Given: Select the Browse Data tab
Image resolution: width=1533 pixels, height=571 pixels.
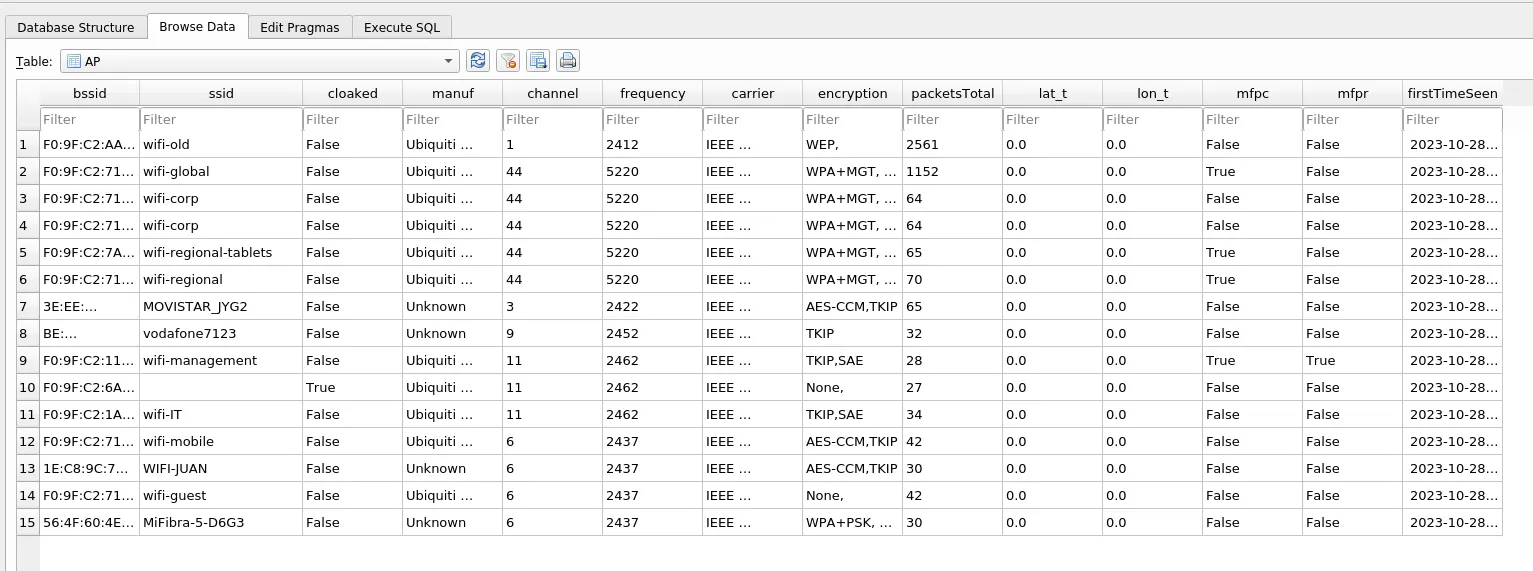Looking at the screenshot, I should pos(197,26).
